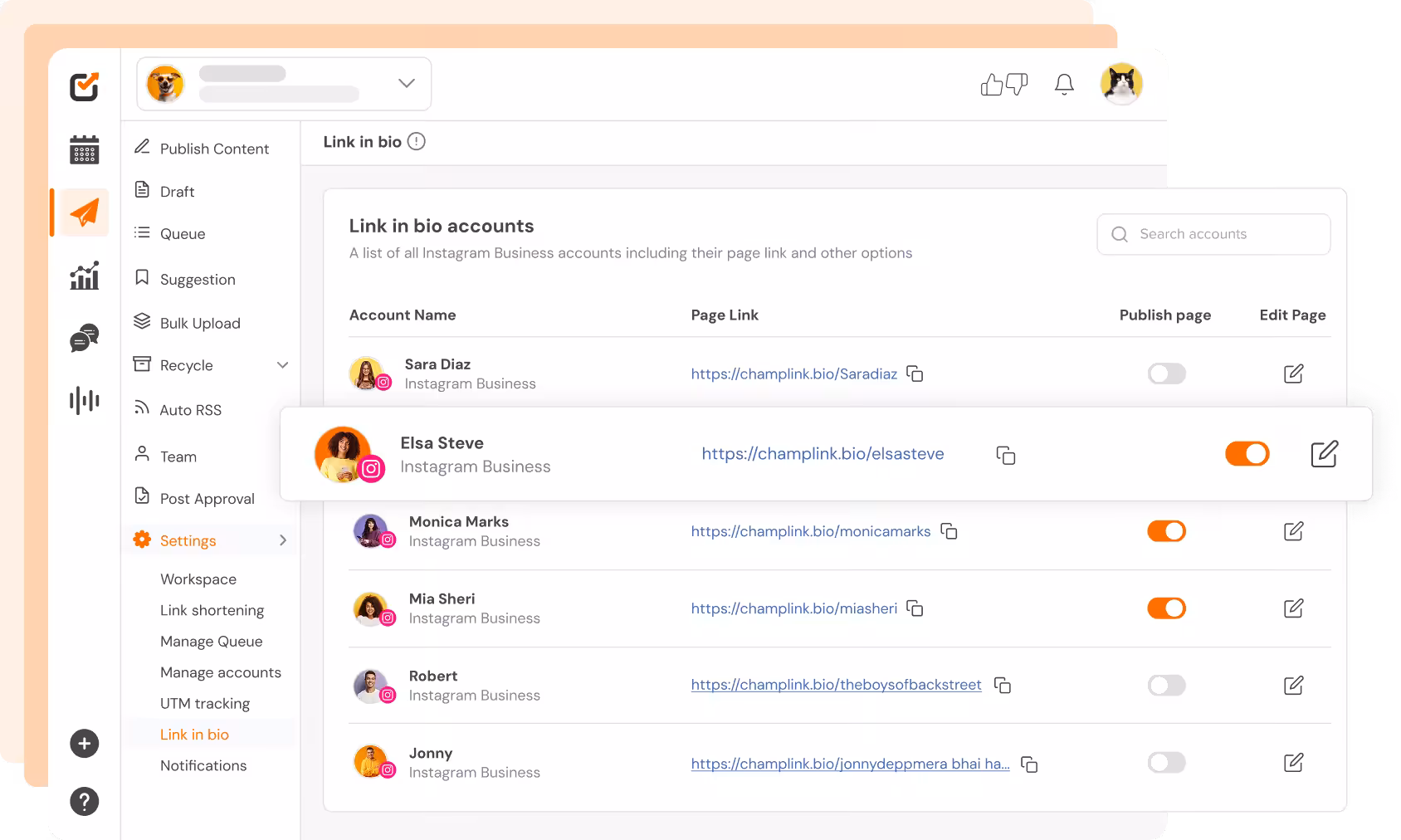Click the audio waveform icon in sidebar
This screenshot has height=840, width=1401.
coord(84,400)
